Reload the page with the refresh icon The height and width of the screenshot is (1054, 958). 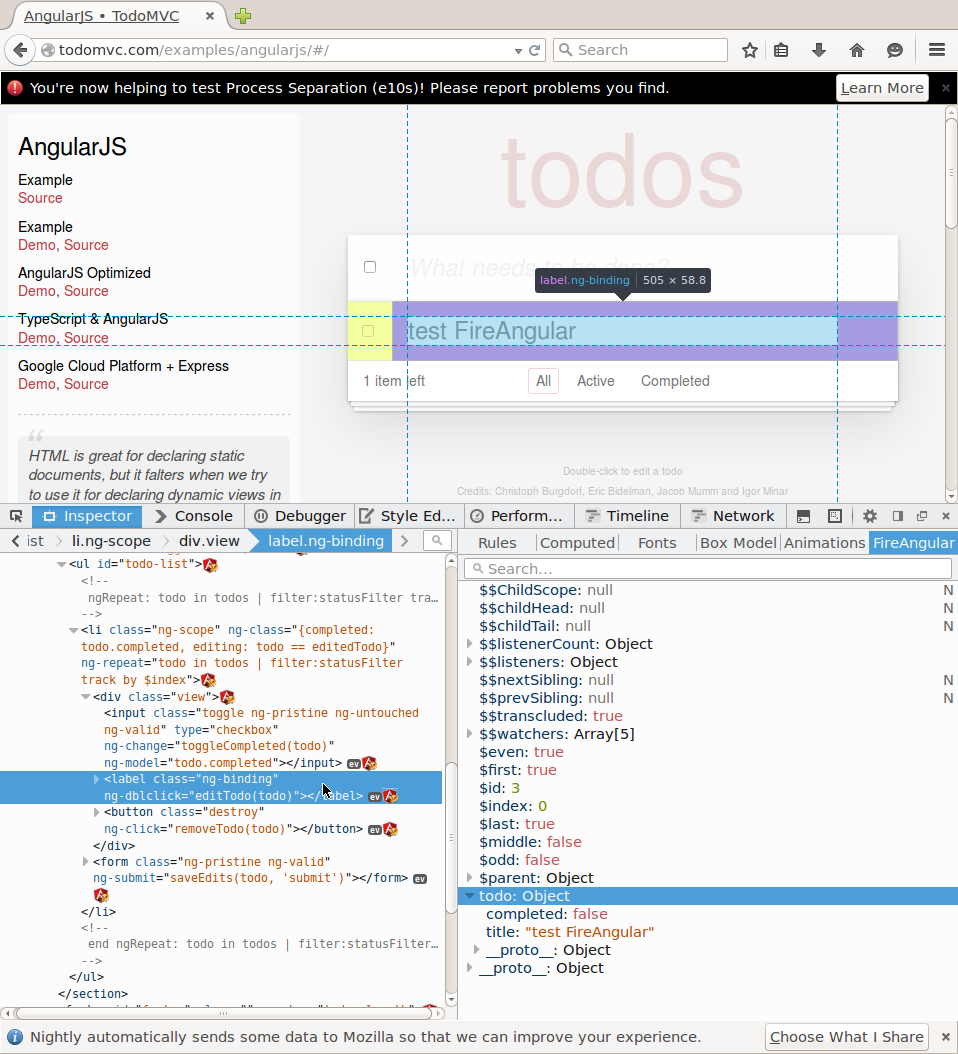(534, 50)
